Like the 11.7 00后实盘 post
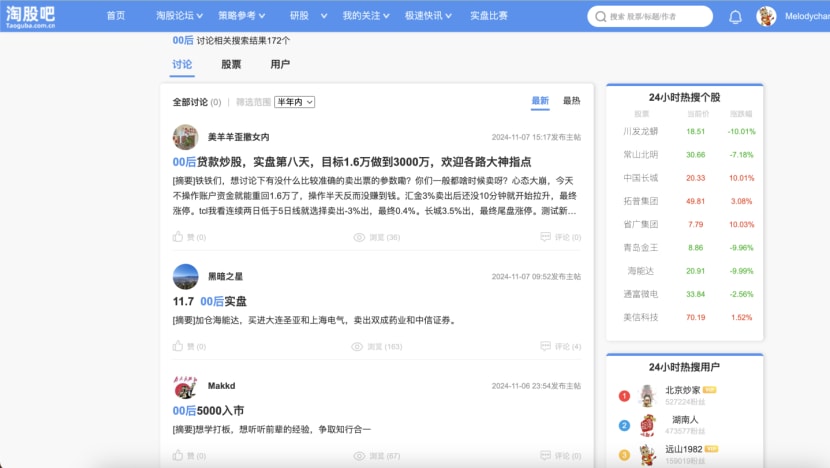830x468 pixels. tap(178, 346)
